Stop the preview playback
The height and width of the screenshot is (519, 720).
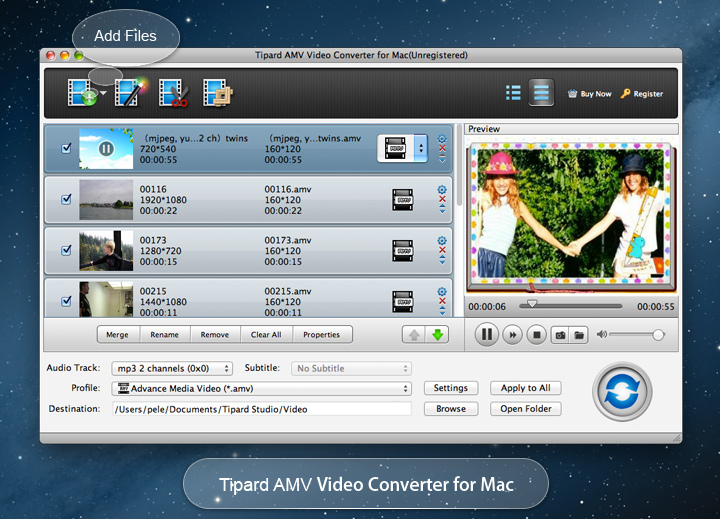tap(536, 335)
